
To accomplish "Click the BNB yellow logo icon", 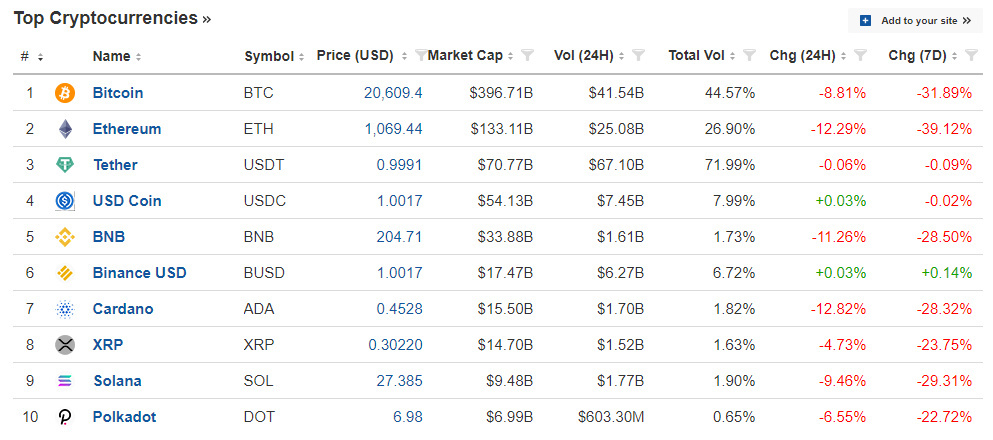I will tap(65, 237).
